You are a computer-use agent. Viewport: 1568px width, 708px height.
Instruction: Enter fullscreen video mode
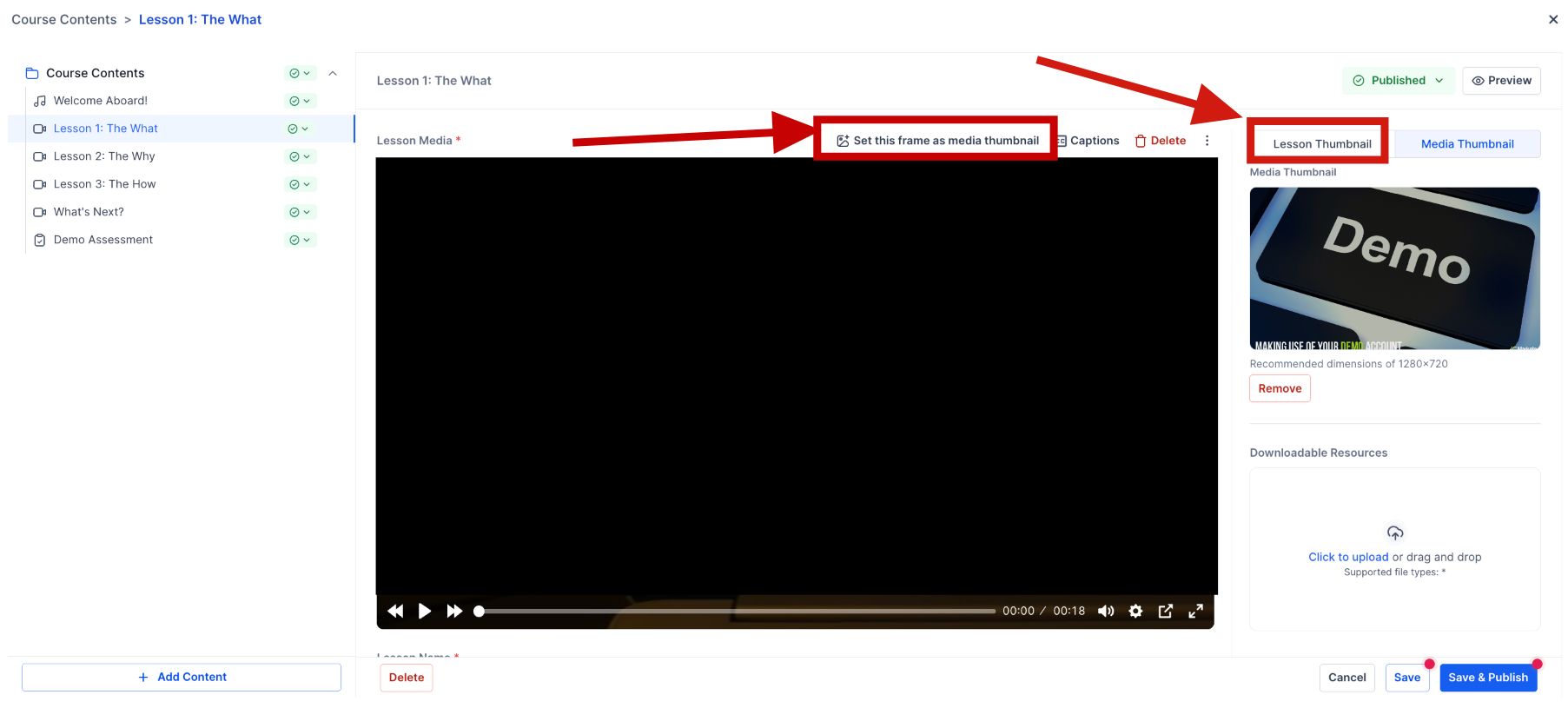coord(1196,612)
